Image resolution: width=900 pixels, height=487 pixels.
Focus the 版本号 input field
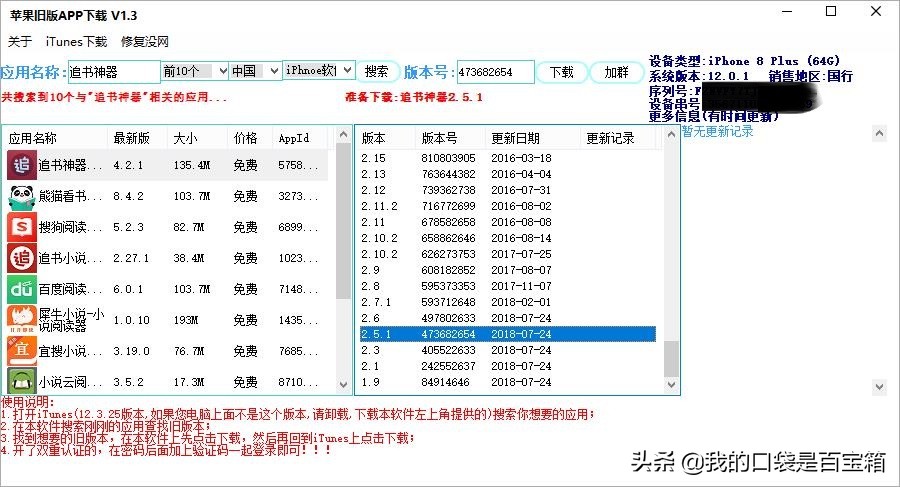pos(495,72)
